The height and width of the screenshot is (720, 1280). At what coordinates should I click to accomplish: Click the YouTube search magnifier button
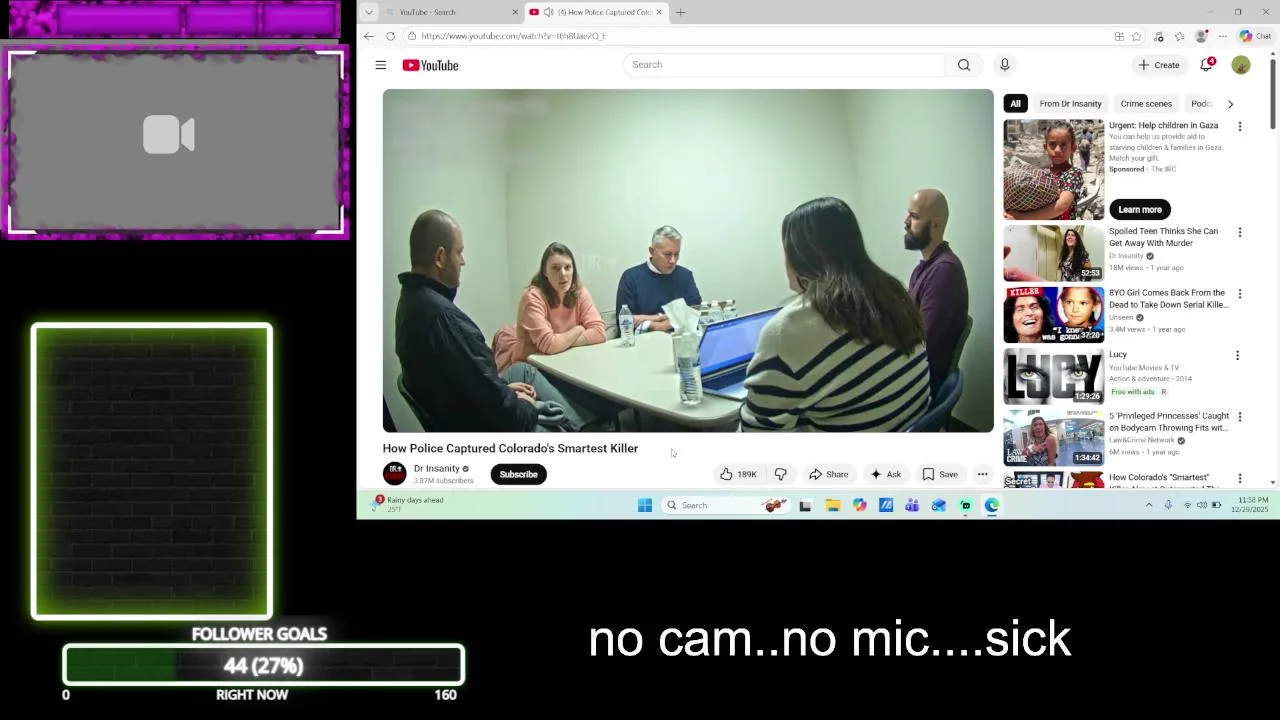pyautogui.click(x=964, y=65)
